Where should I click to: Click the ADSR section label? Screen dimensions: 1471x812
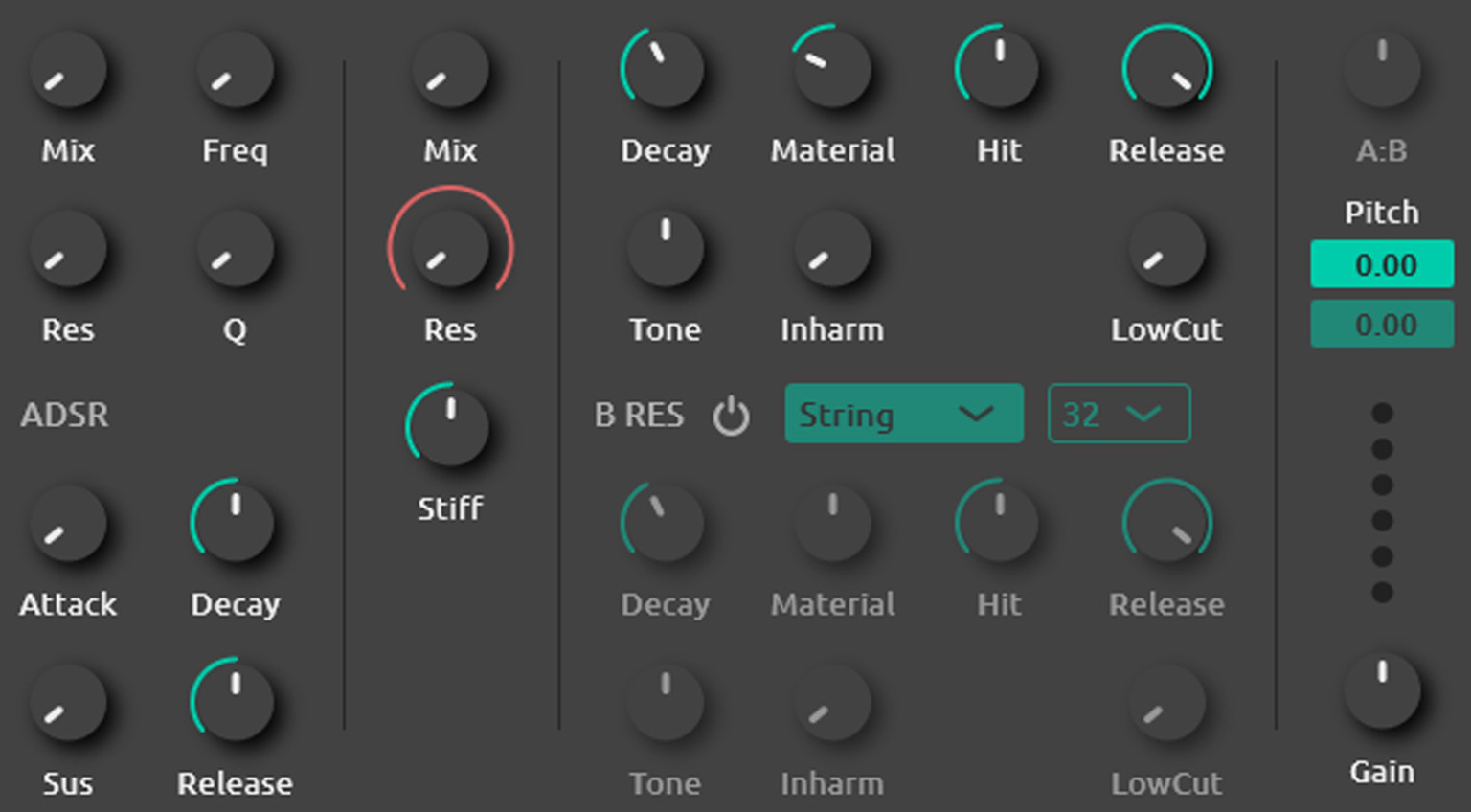tap(64, 415)
